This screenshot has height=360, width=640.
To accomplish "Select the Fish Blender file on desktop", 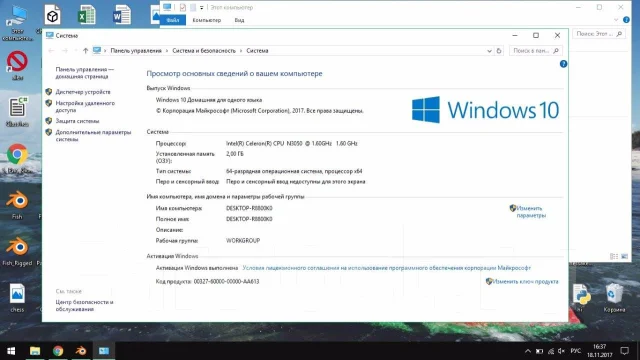I will click(17, 205).
